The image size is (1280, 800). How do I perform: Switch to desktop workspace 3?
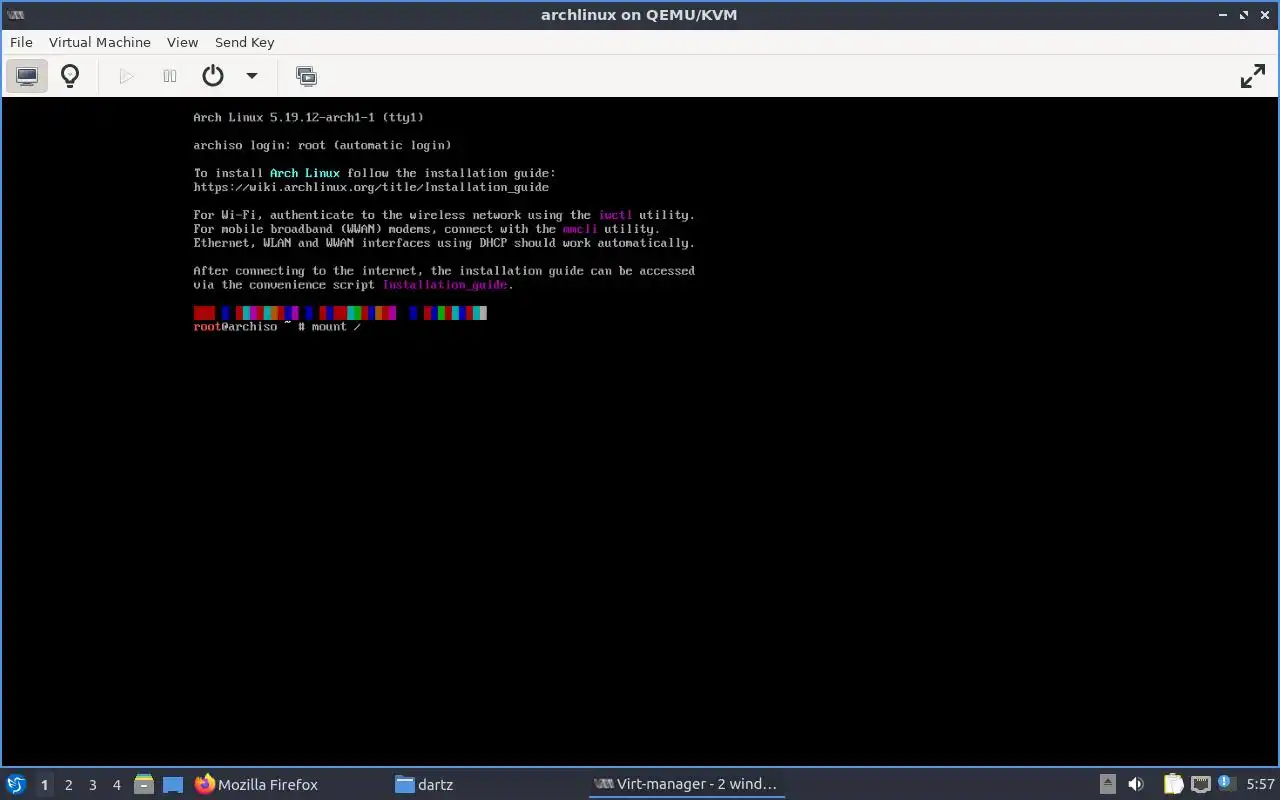click(x=93, y=785)
